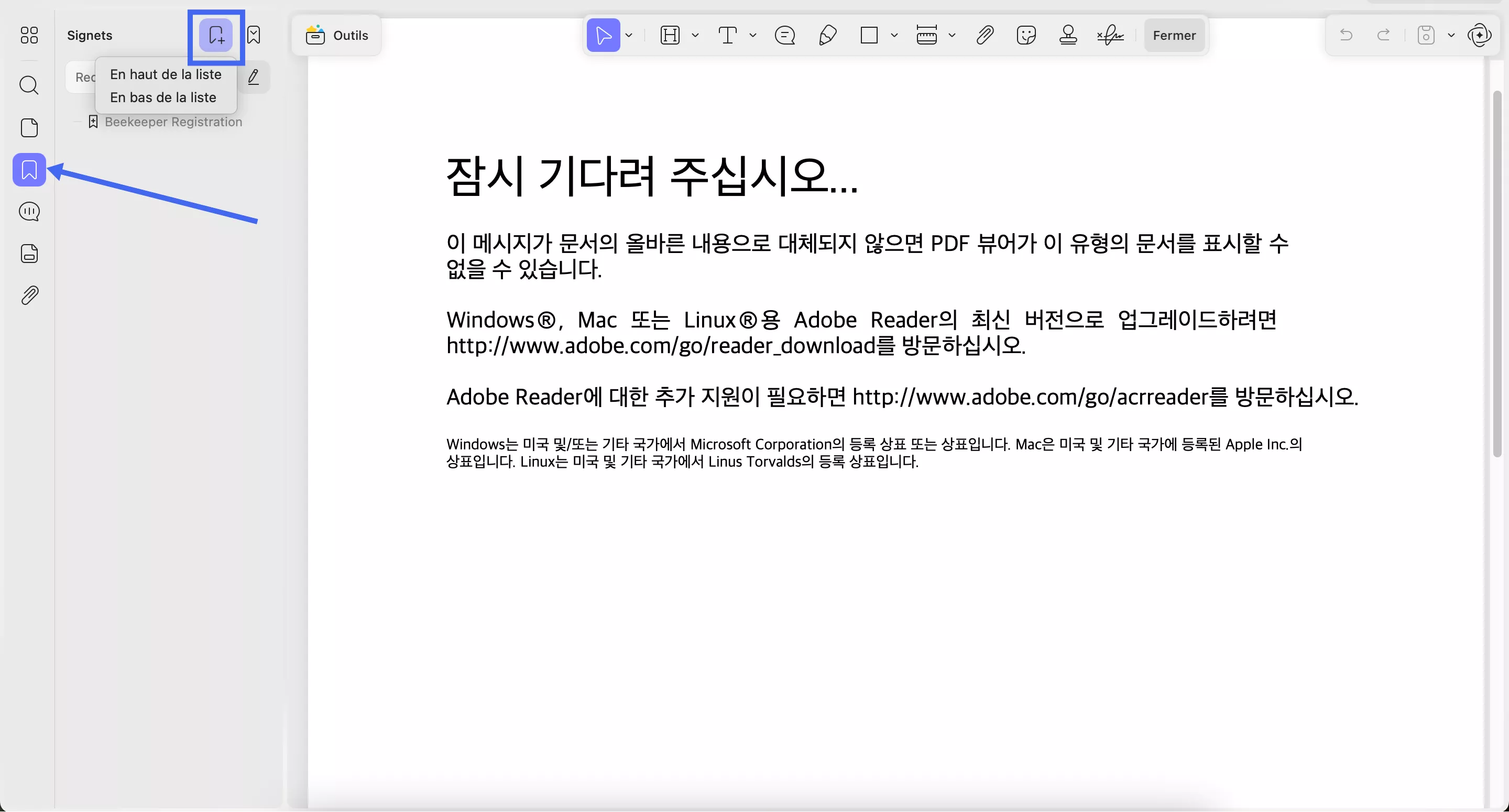Select the attach file paperclip tool

[x=985, y=35]
